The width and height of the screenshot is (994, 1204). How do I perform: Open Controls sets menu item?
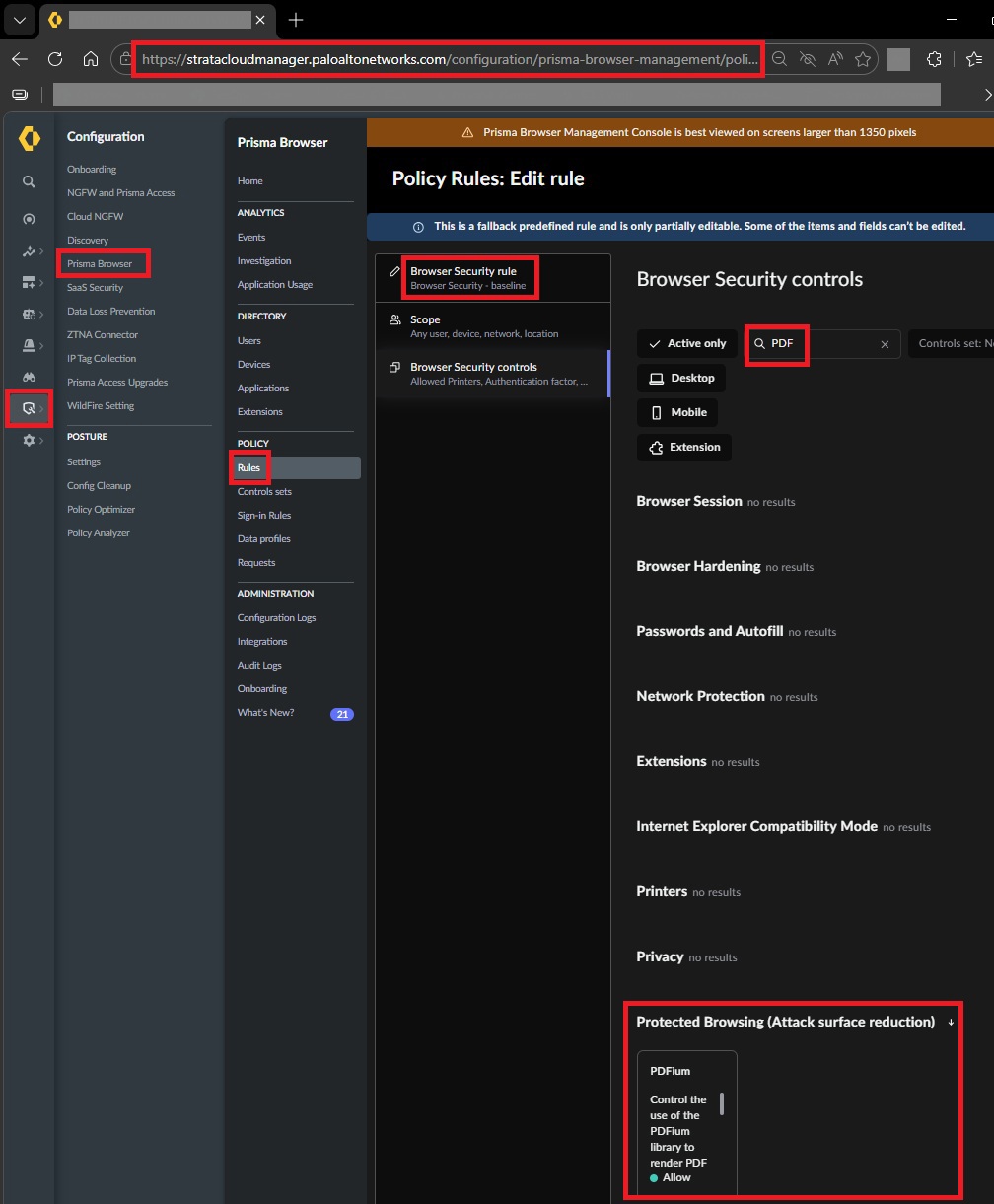click(264, 491)
